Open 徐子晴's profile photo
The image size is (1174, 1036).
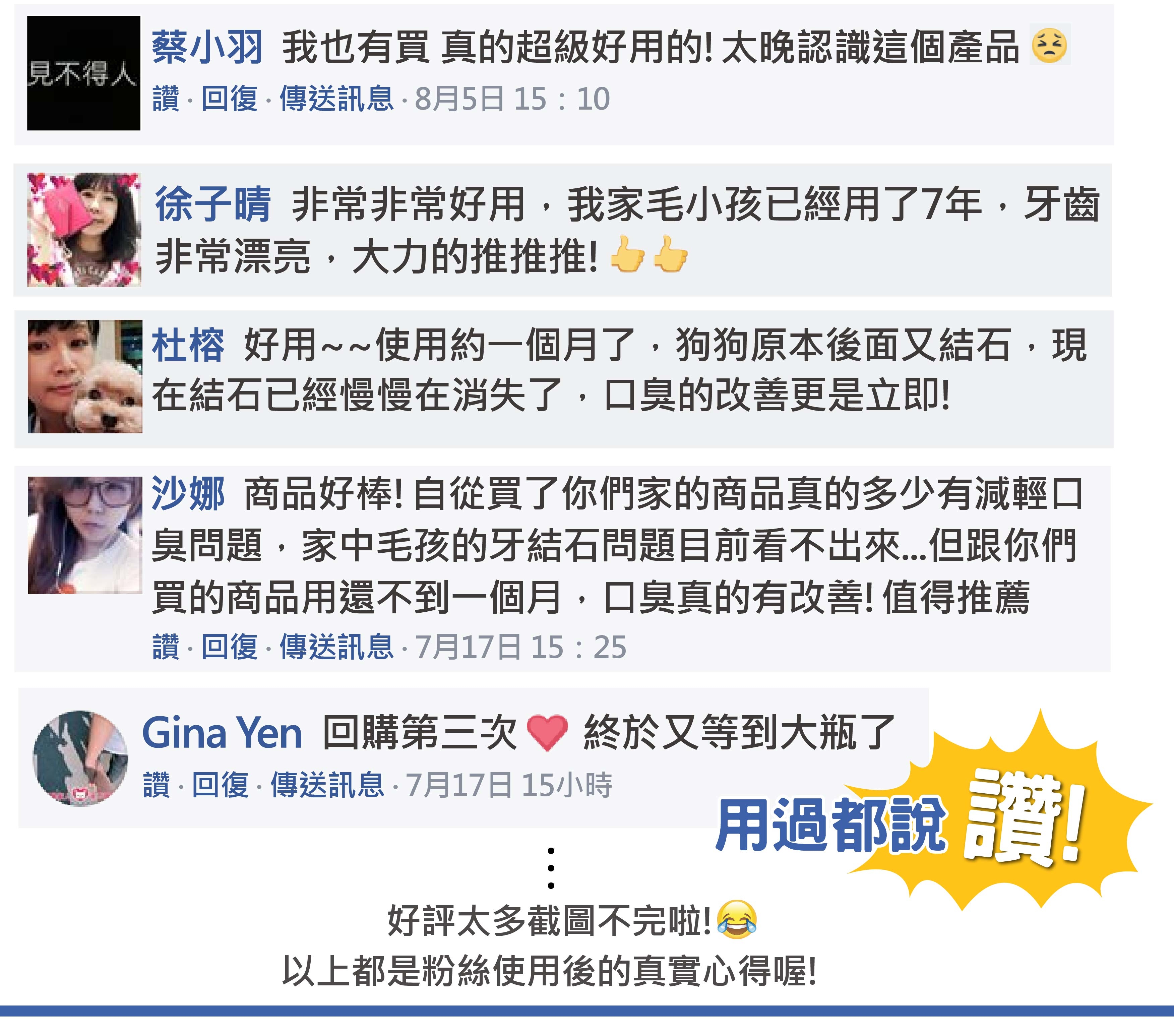[84, 230]
